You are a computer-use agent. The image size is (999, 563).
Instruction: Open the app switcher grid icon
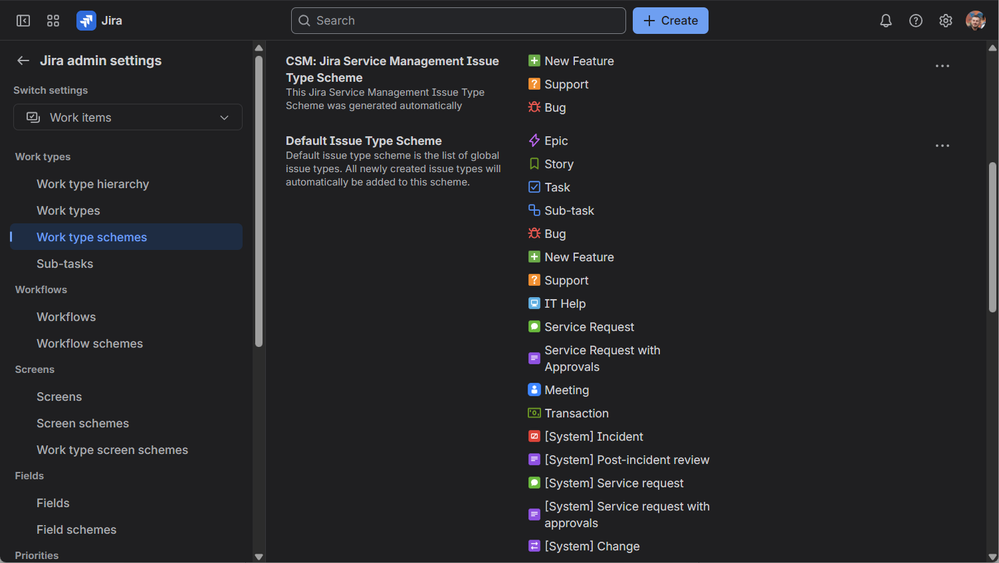[x=53, y=20]
